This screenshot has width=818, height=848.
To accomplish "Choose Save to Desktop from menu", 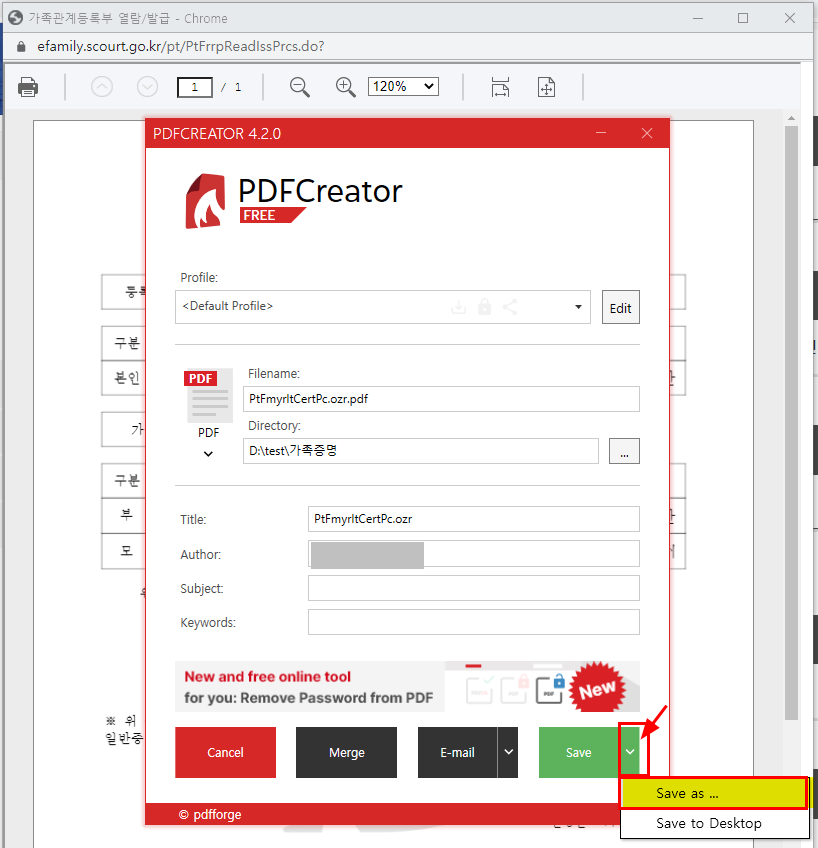I will [x=714, y=823].
